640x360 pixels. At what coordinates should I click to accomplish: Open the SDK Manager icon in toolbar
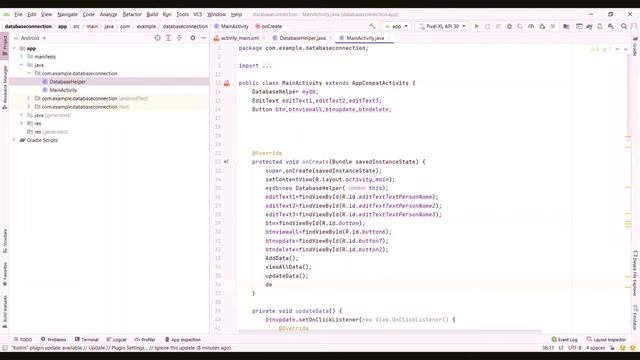pyautogui.click(x=611, y=26)
